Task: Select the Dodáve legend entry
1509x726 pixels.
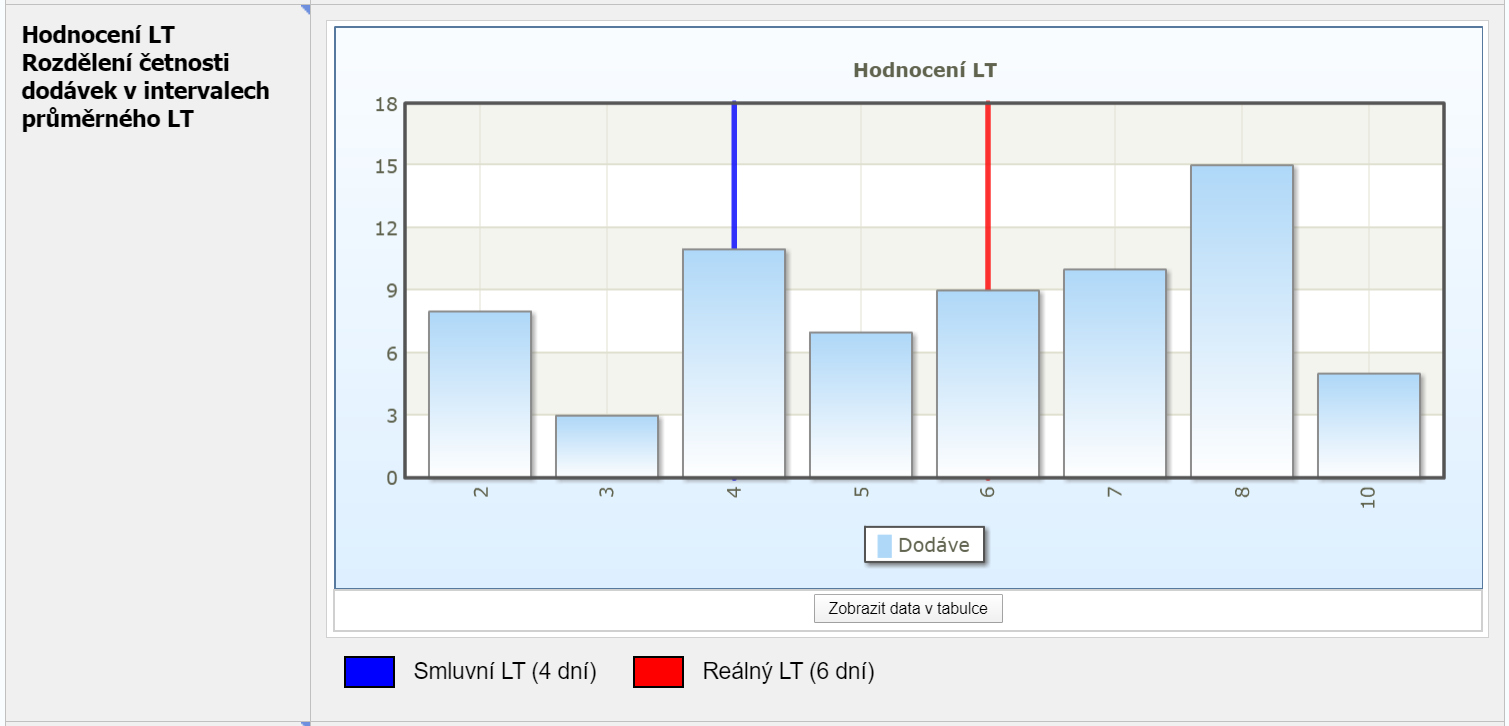Action: click(x=924, y=546)
